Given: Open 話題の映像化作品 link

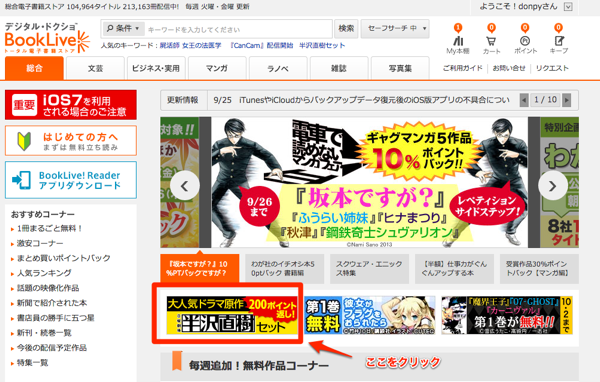Looking at the screenshot, I should coord(48,288).
